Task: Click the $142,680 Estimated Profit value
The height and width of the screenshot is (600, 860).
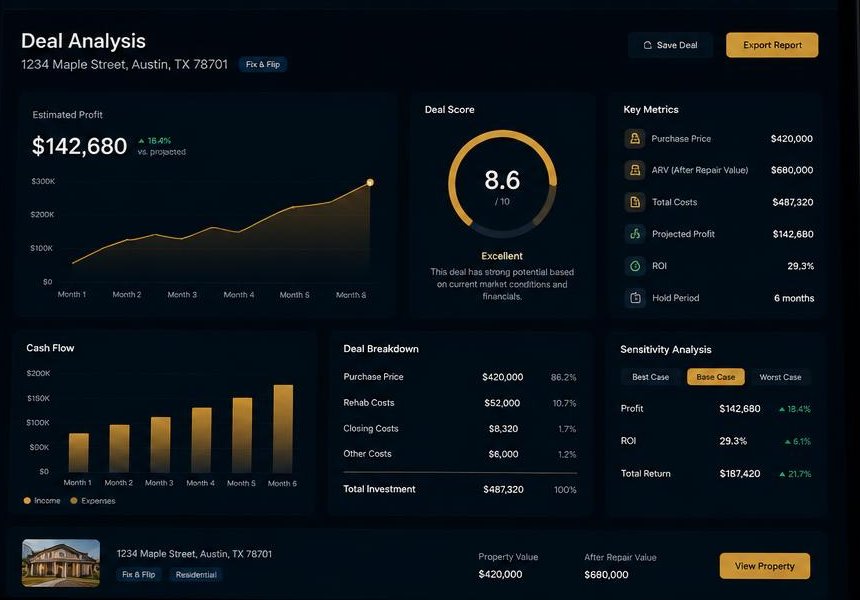Action: pos(80,146)
